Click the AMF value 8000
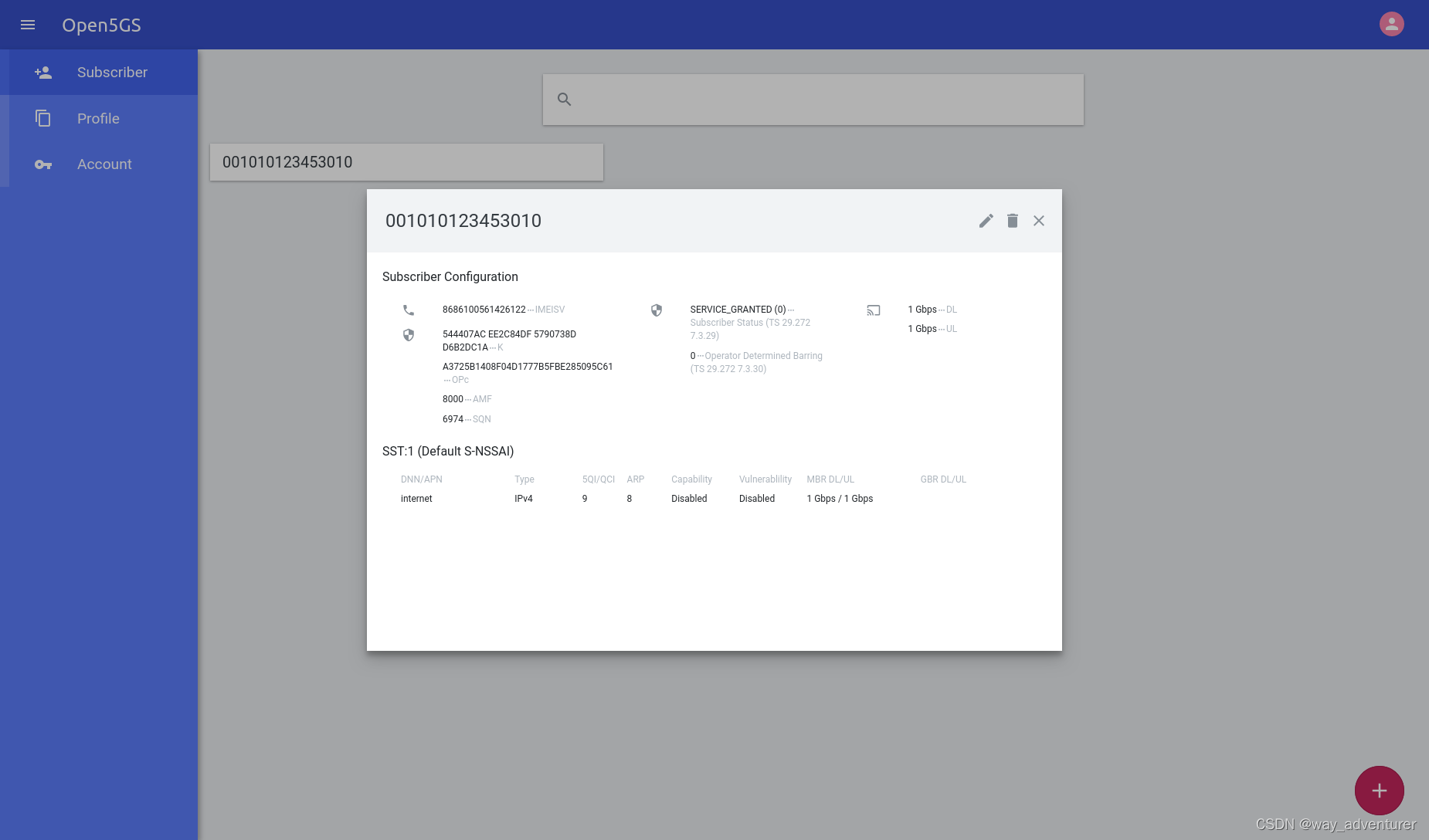This screenshot has height=840, width=1429. pos(453,399)
